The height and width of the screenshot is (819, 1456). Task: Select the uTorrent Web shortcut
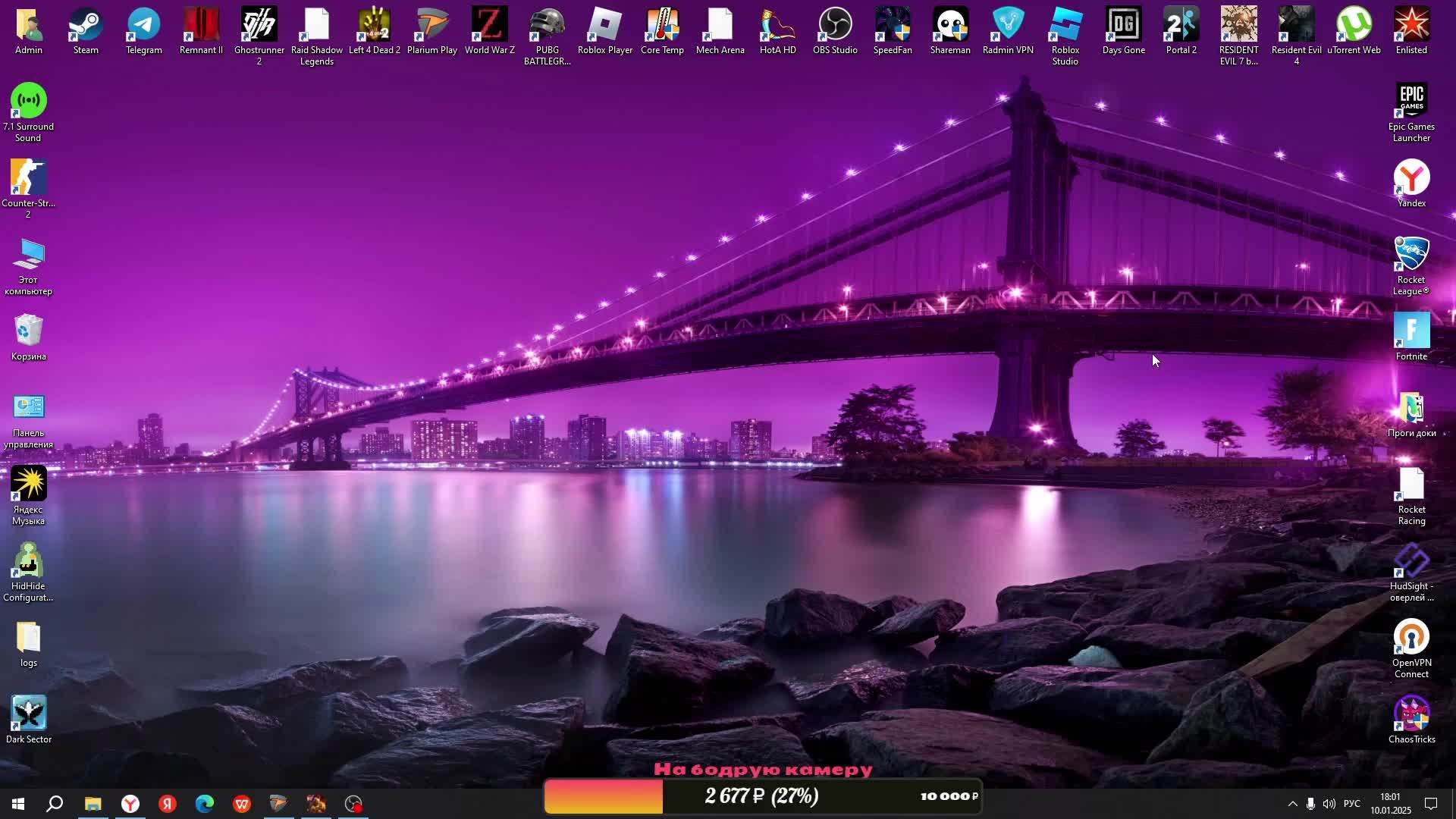tap(1354, 30)
